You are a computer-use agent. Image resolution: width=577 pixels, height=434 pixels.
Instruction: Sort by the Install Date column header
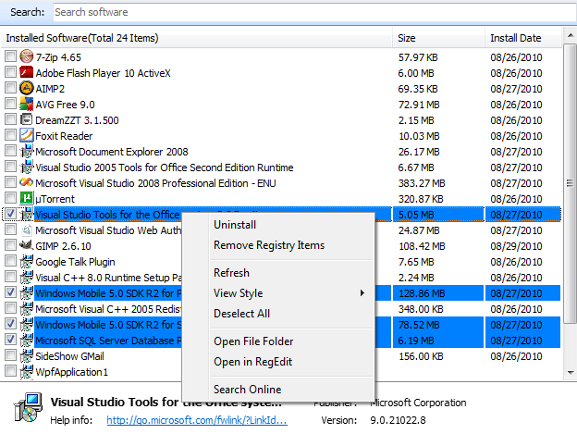coord(523,38)
